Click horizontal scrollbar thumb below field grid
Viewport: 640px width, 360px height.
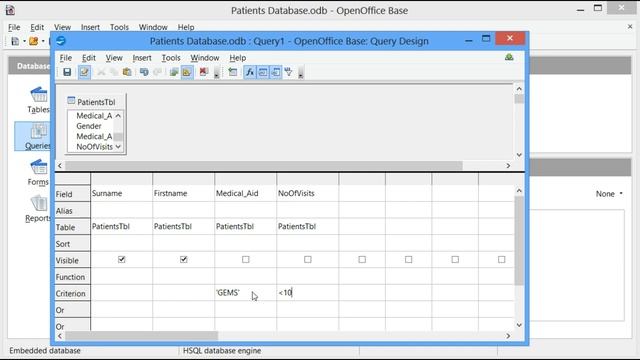(x=141, y=336)
